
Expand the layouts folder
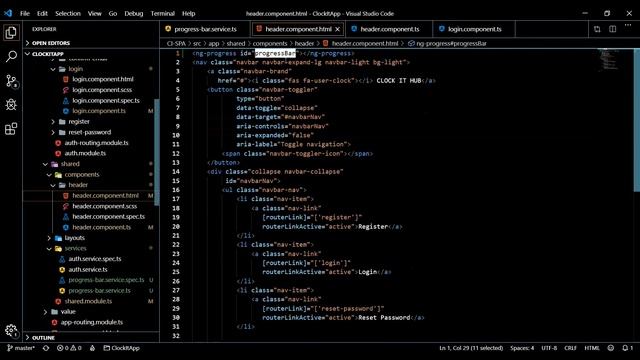(75, 238)
